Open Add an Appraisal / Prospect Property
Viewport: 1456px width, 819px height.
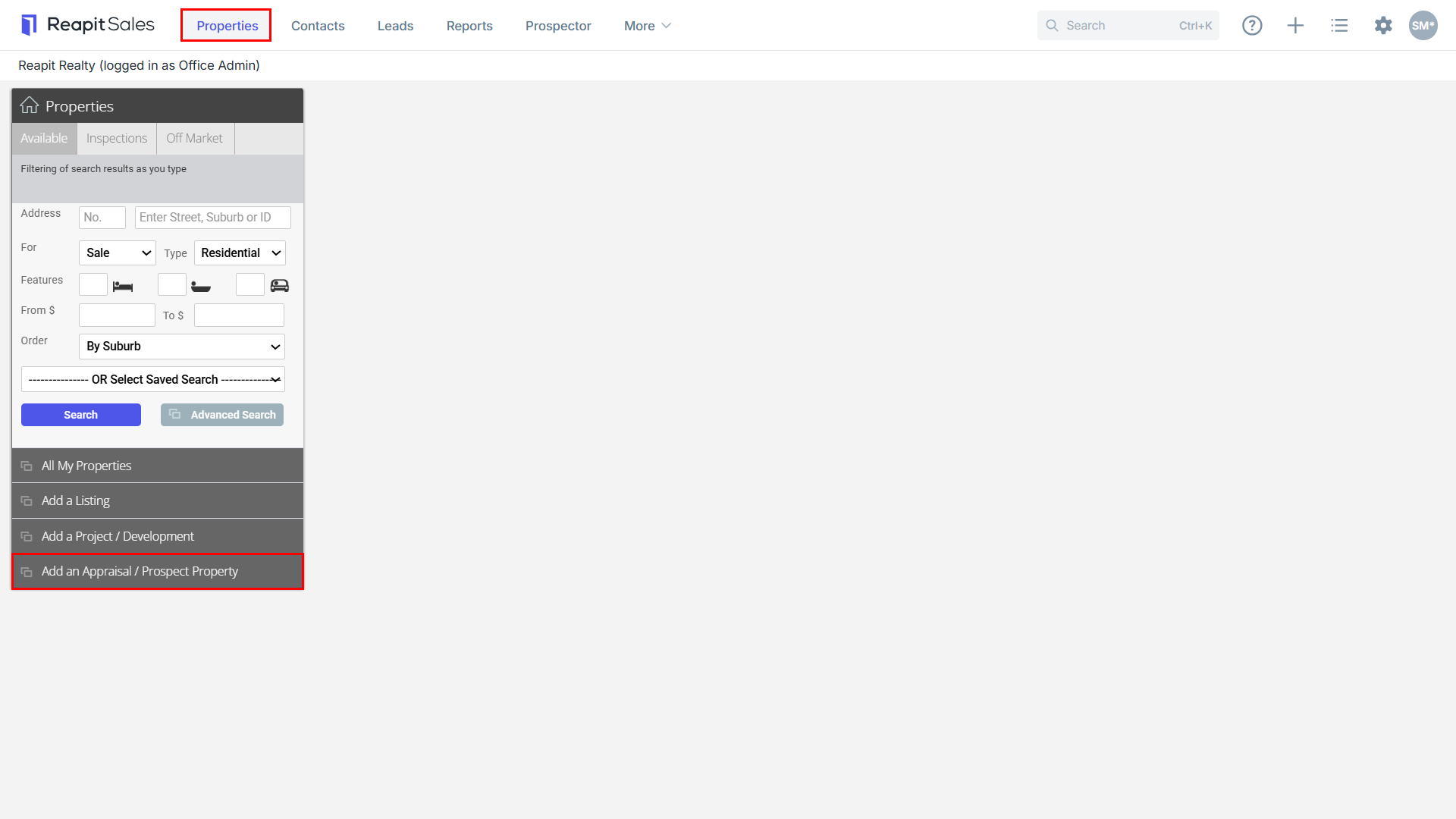coord(158,572)
